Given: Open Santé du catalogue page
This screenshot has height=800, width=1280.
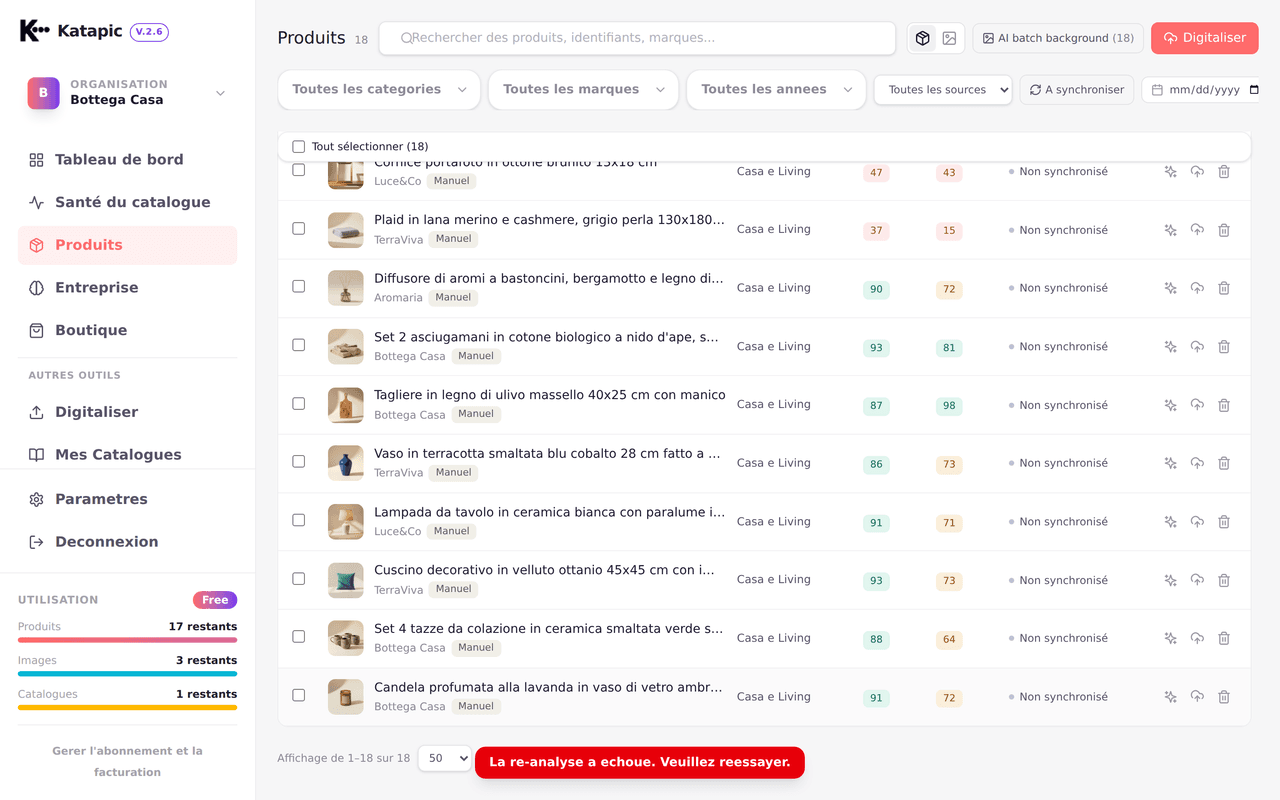Looking at the screenshot, I should pyautogui.click(x=127, y=203).
